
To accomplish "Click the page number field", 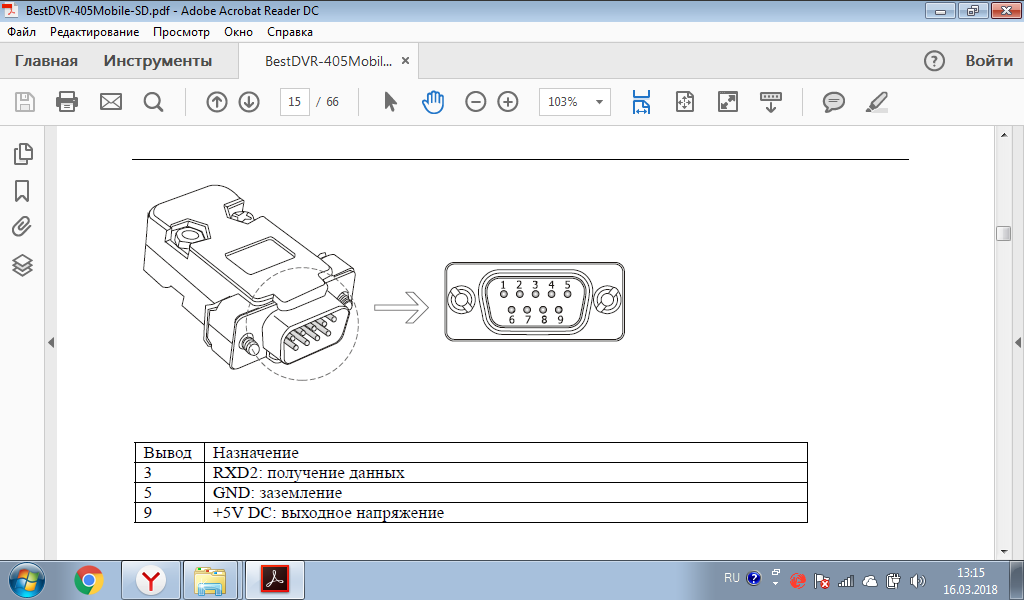I will (x=294, y=102).
